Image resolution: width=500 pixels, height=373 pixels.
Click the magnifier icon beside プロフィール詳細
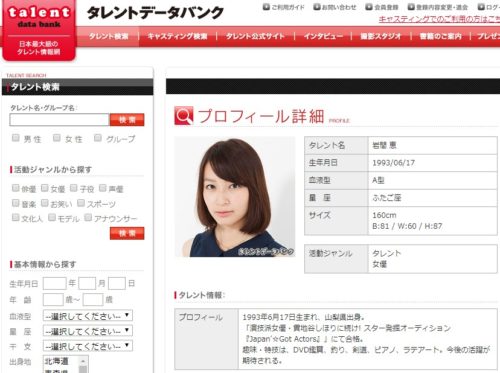click(x=184, y=116)
